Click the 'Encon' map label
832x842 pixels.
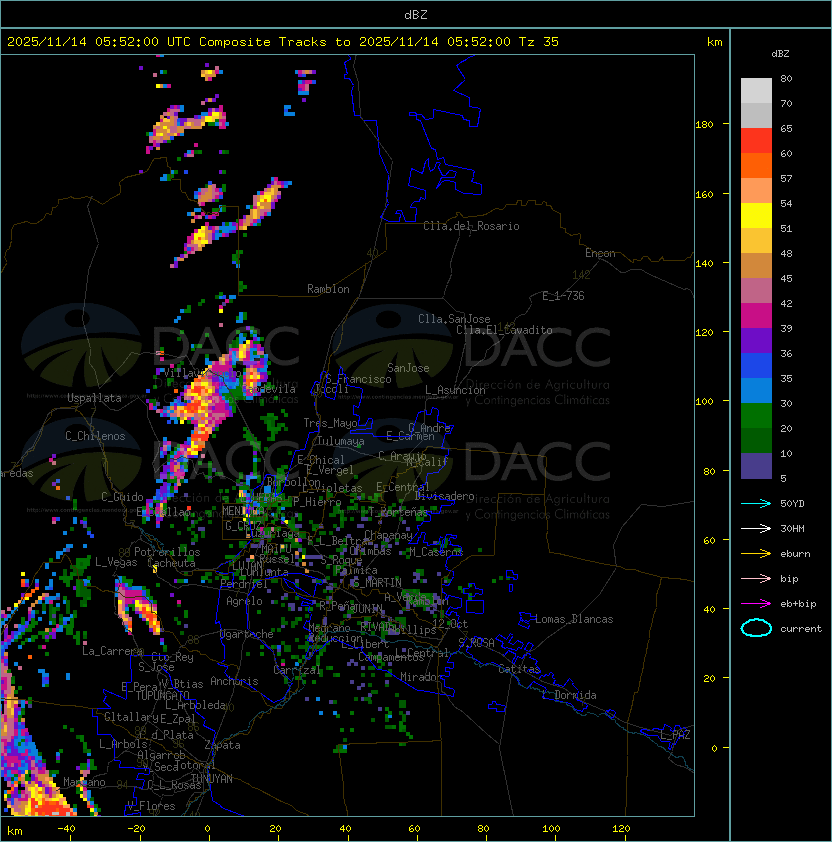pos(600,253)
